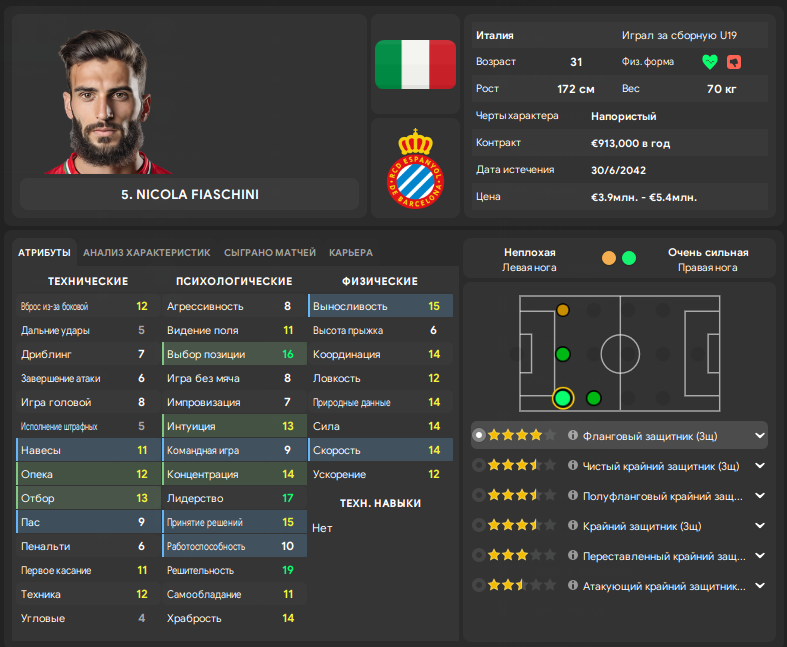Select the Переставленный крайний защ... radio button

(479, 555)
